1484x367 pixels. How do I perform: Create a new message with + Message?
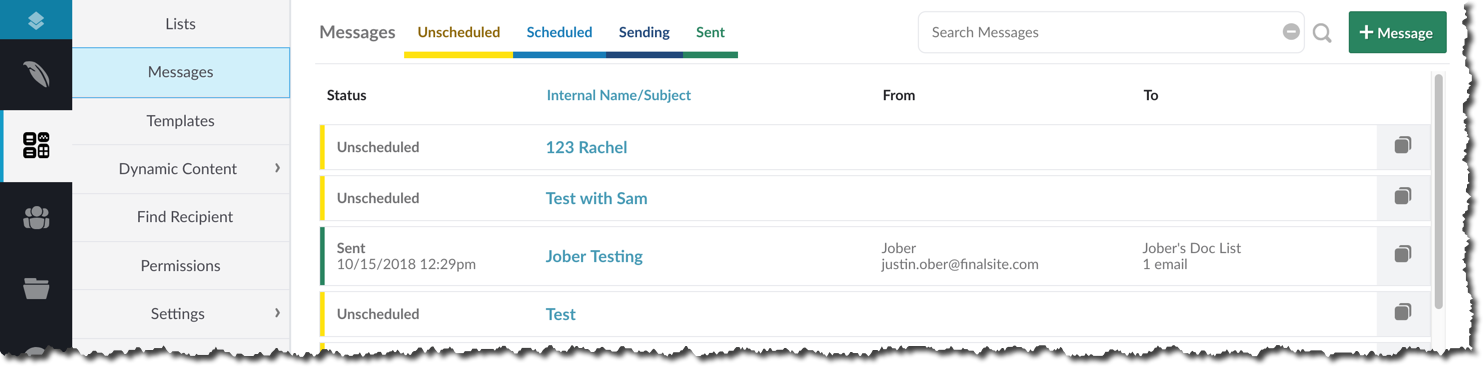(x=1397, y=32)
